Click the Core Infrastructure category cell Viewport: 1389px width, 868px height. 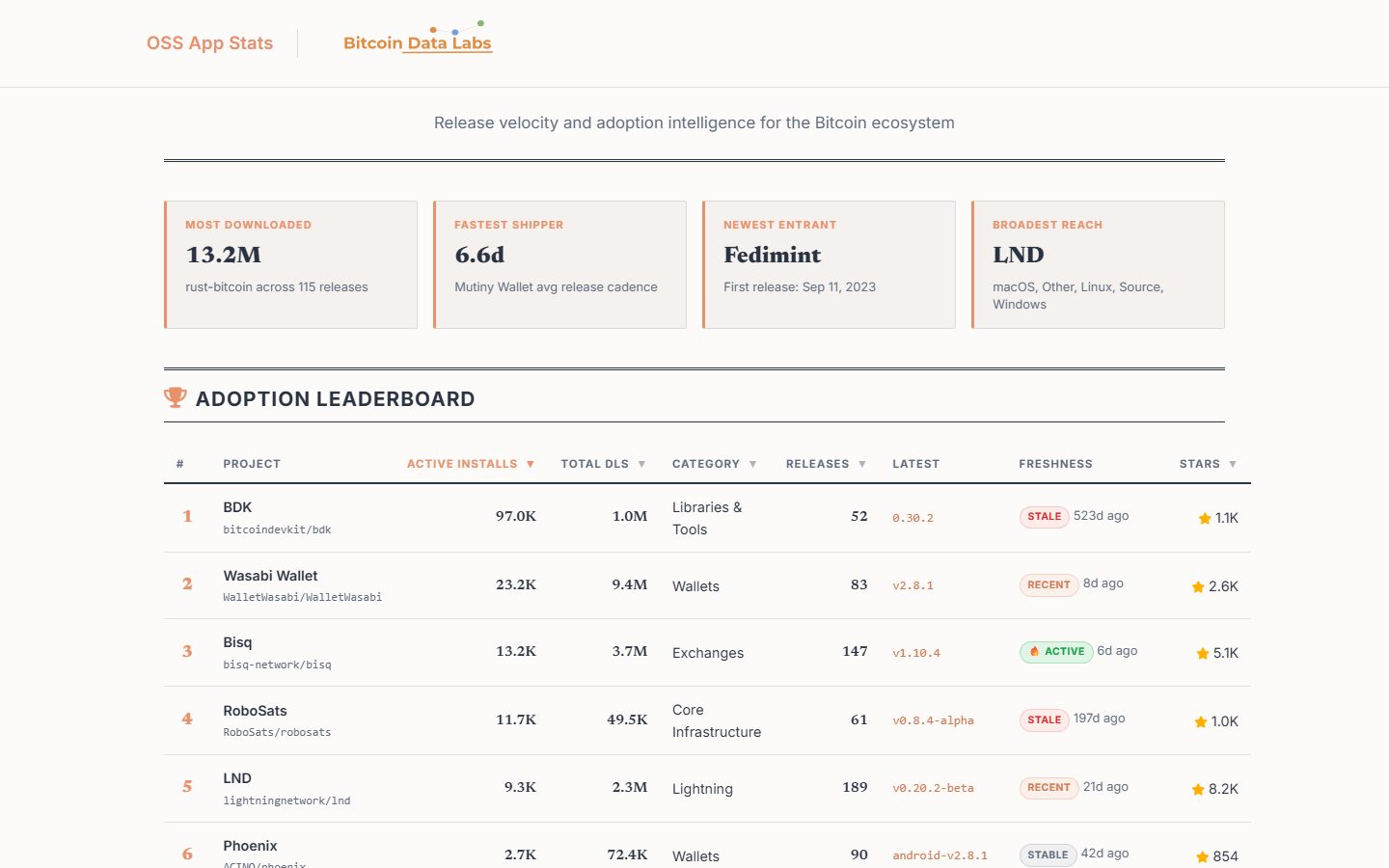pyautogui.click(x=717, y=720)
